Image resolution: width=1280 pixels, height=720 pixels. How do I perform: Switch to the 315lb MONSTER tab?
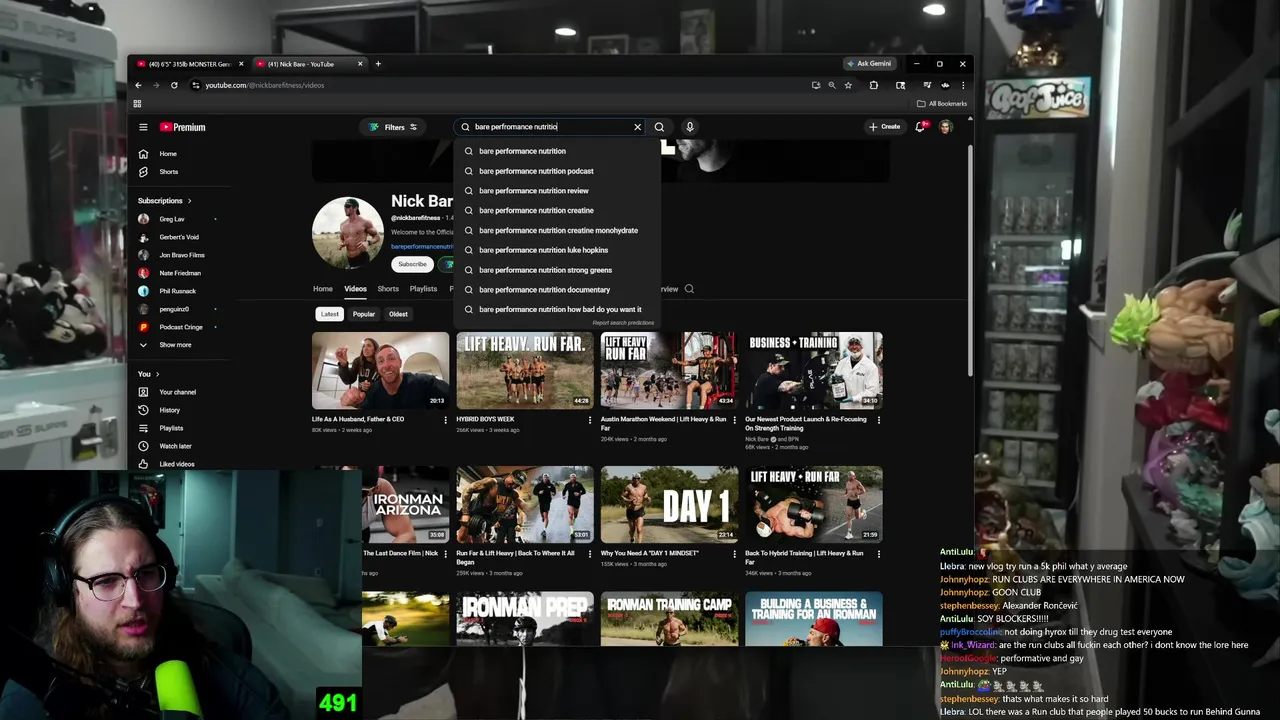pos(188,64)
